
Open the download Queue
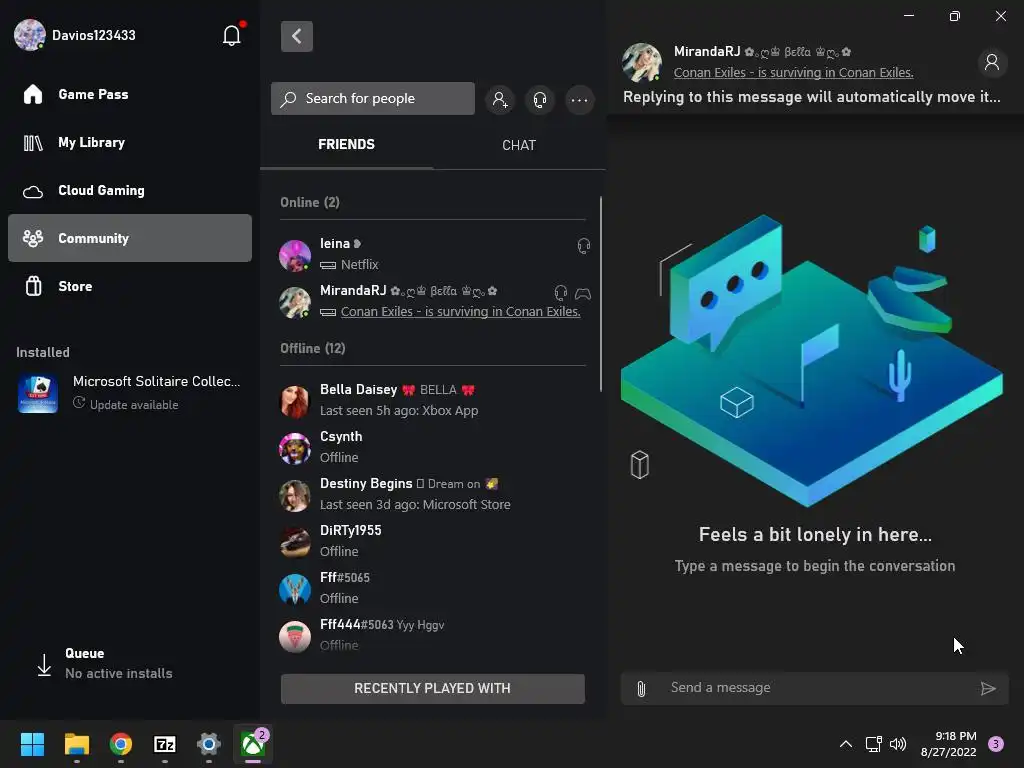pyautogui.click(x=104, y=664)
